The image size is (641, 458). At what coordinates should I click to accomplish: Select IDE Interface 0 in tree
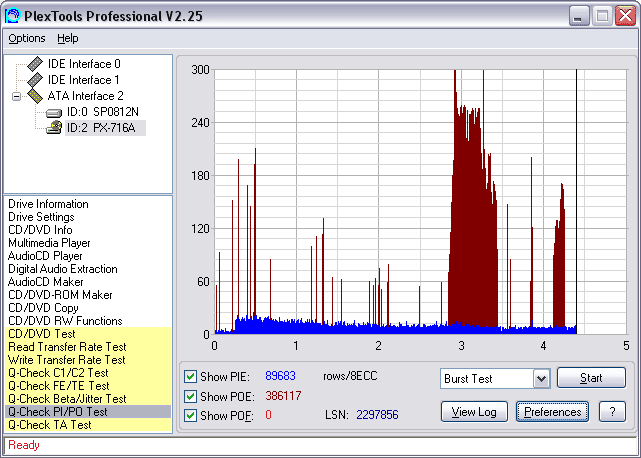click(84, 64)
